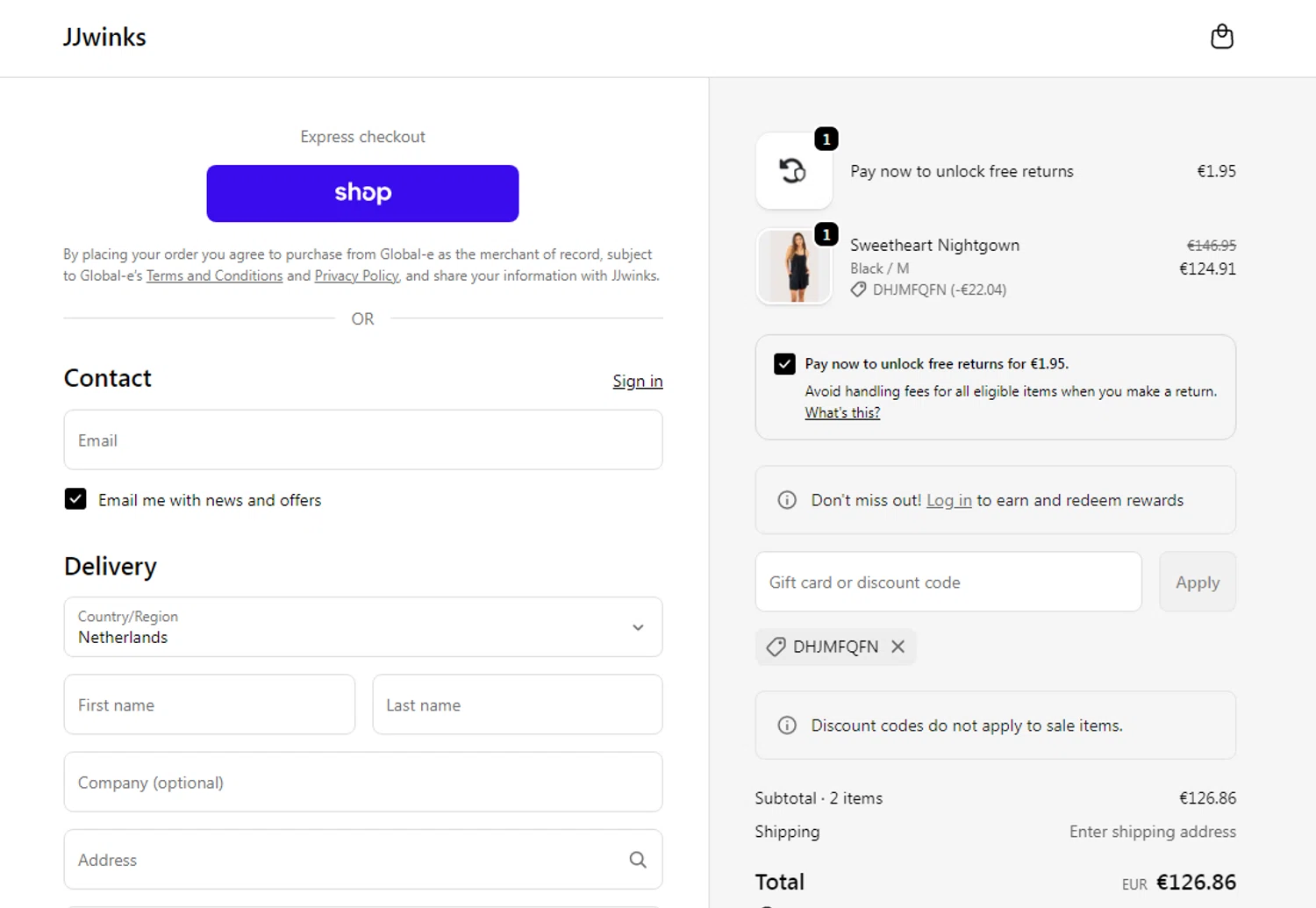The image size is (1316, 908).
Task: Click the tag icon on DHJMFQFN chip
Action: [776, 647]
